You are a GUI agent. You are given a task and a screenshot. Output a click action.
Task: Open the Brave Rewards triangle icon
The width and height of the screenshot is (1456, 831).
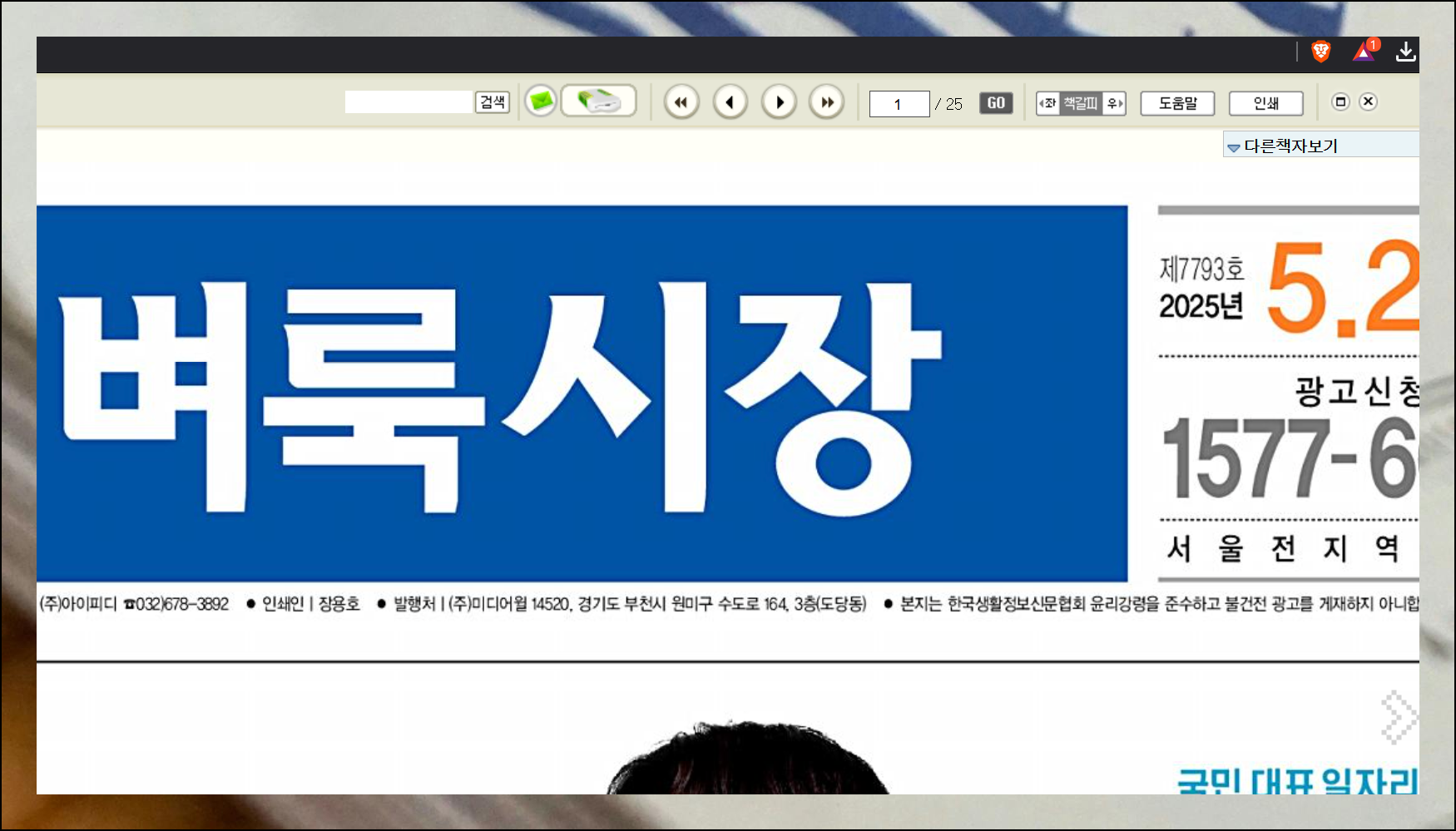pos(1364,51)
